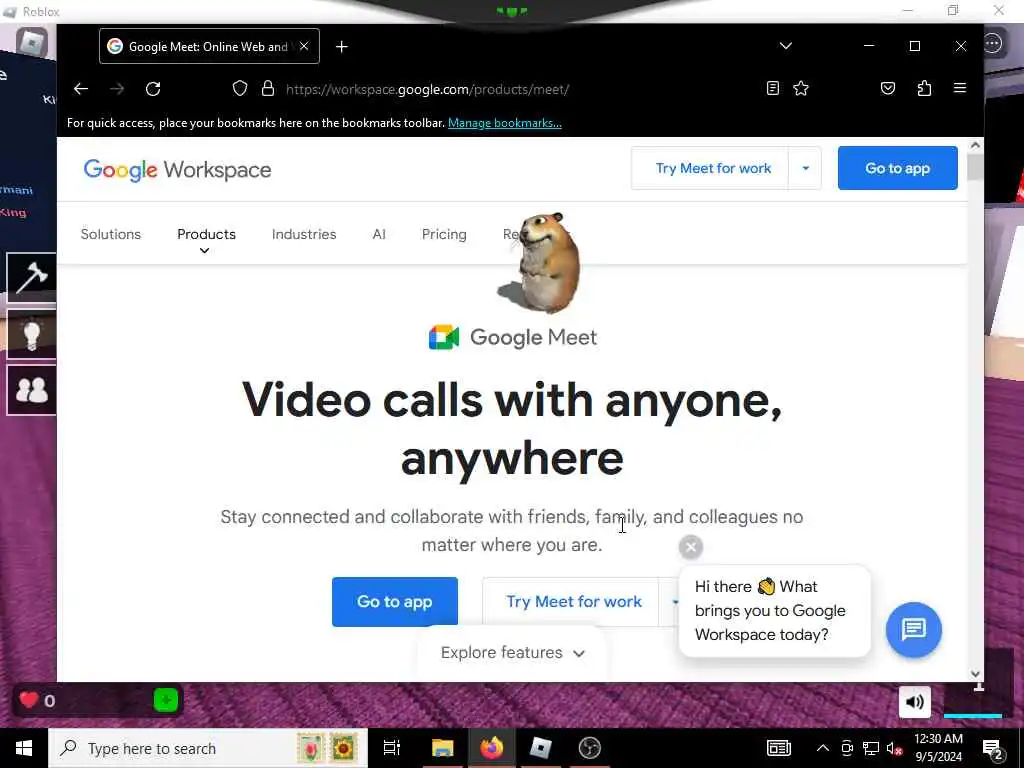The width and height of the screenshot is (1024, 768).
Task: Expand the header Try Meet dropdown arrow
Action: pos(805,168)
